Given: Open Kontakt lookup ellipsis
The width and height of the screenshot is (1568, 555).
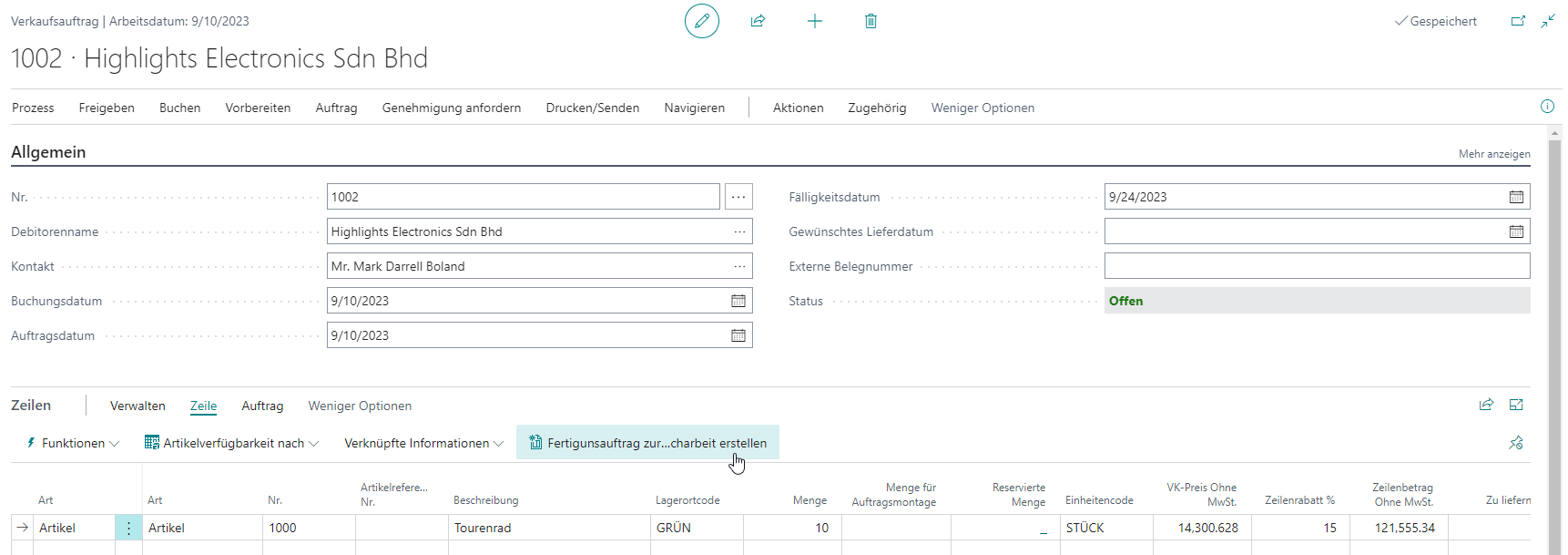Looking at the screenshot, I should 739,266.
